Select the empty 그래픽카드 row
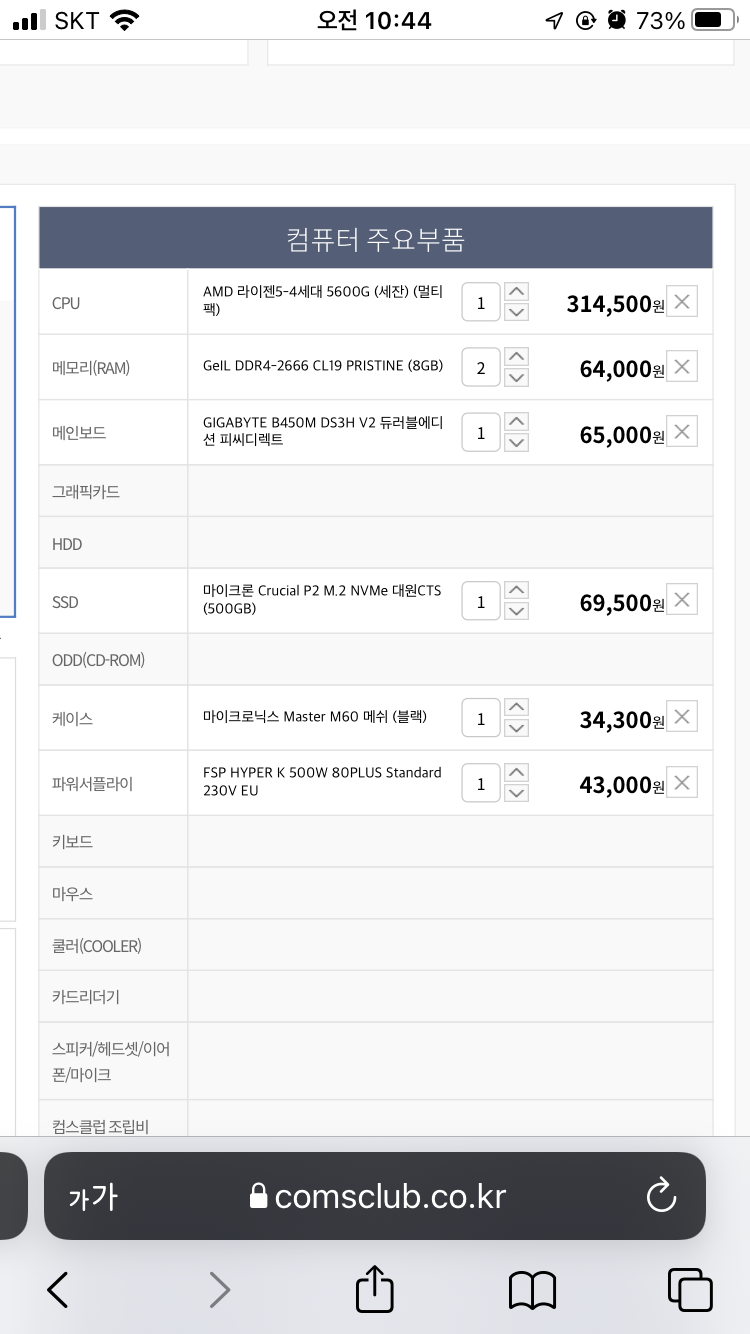Viewport: 750px width, 1334px height. pos(376,491)
